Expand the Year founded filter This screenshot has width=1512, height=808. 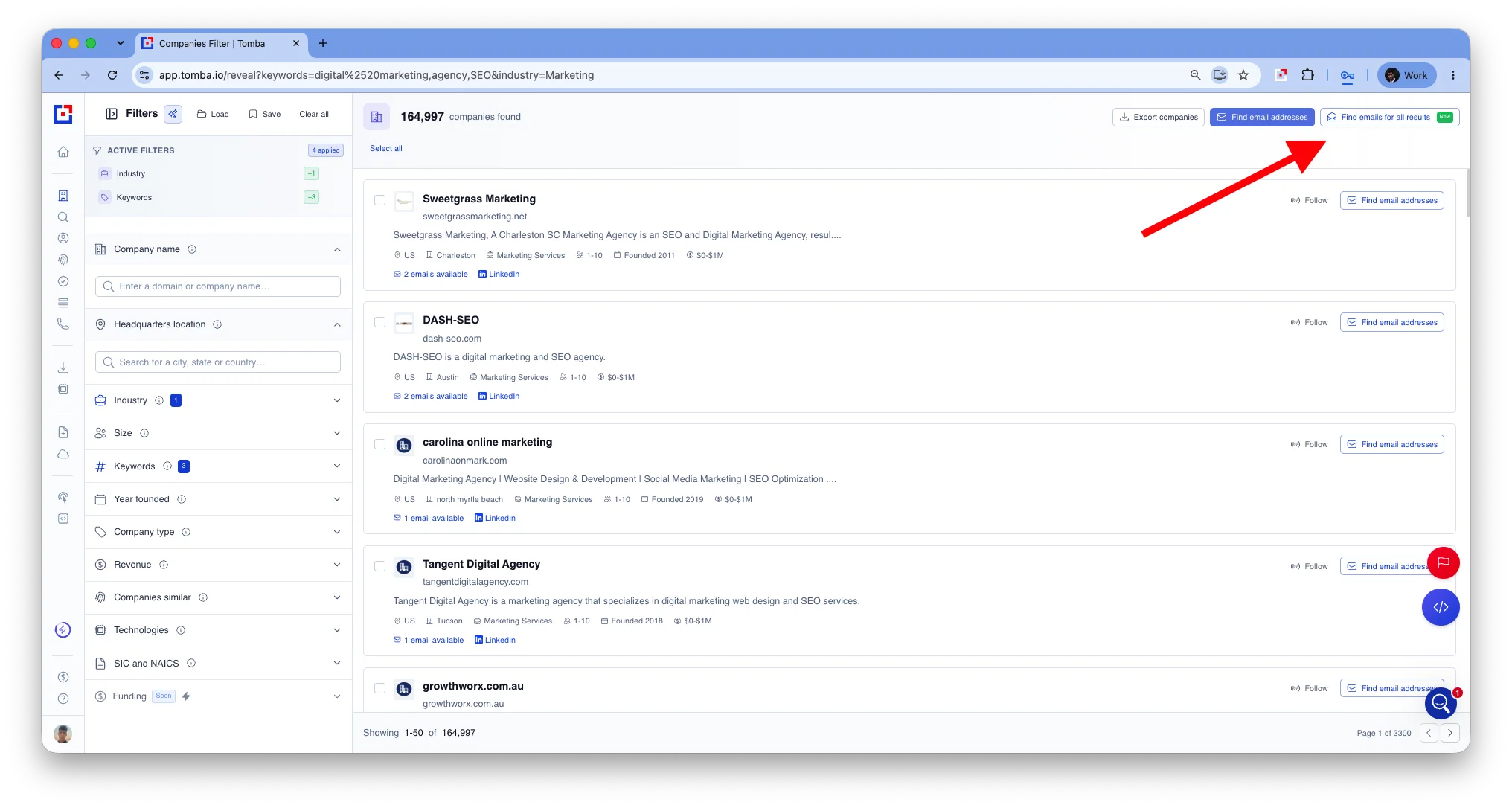(337, 499)
